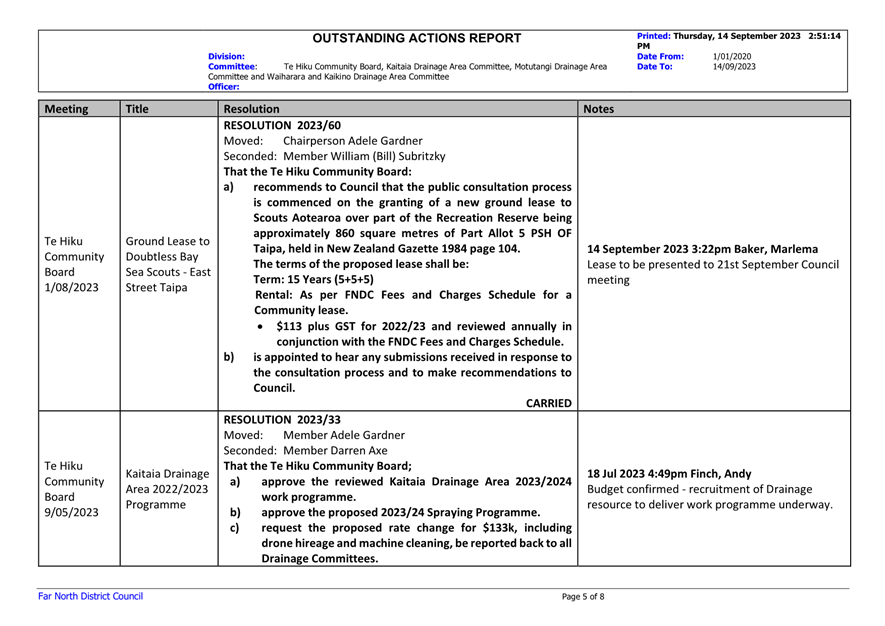Click Kaitaia Drainage Area 2022/2023 Programme title

point(168,489)
